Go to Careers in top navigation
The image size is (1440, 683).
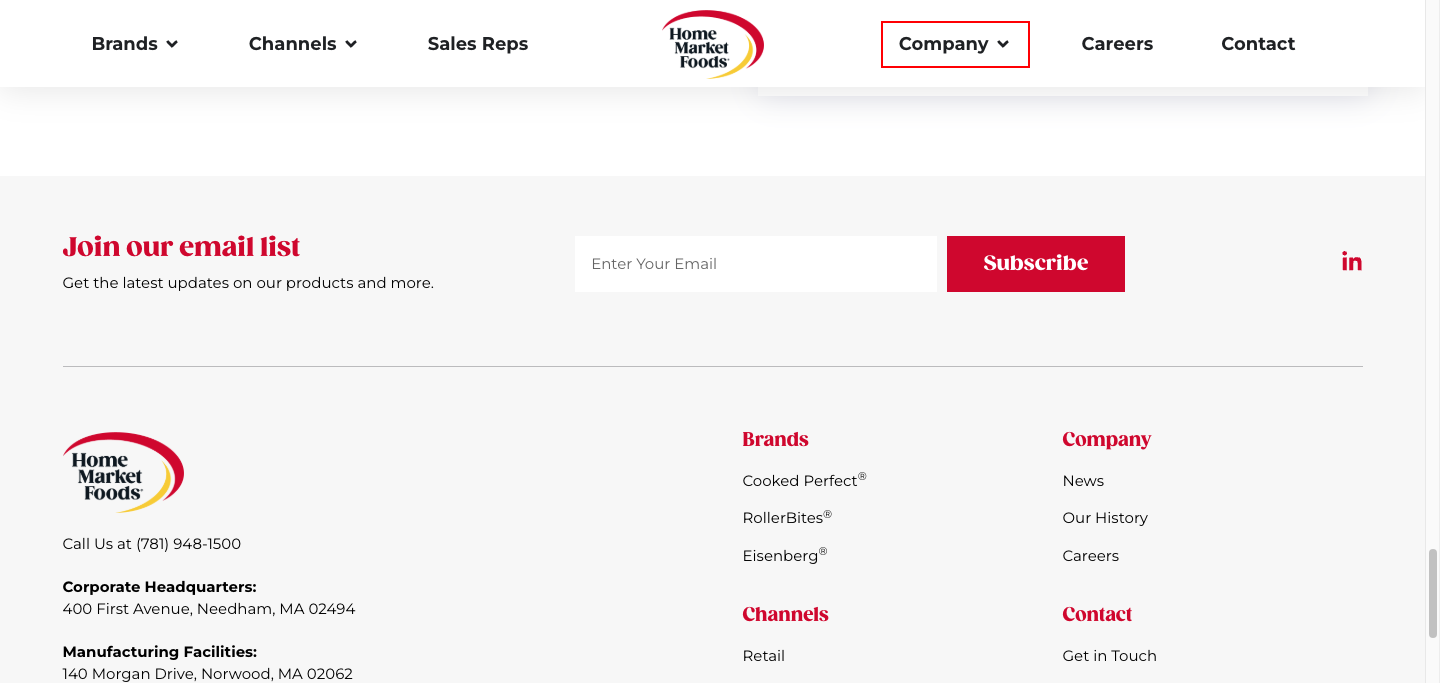pyautogui.click(x=1117, y=44)
